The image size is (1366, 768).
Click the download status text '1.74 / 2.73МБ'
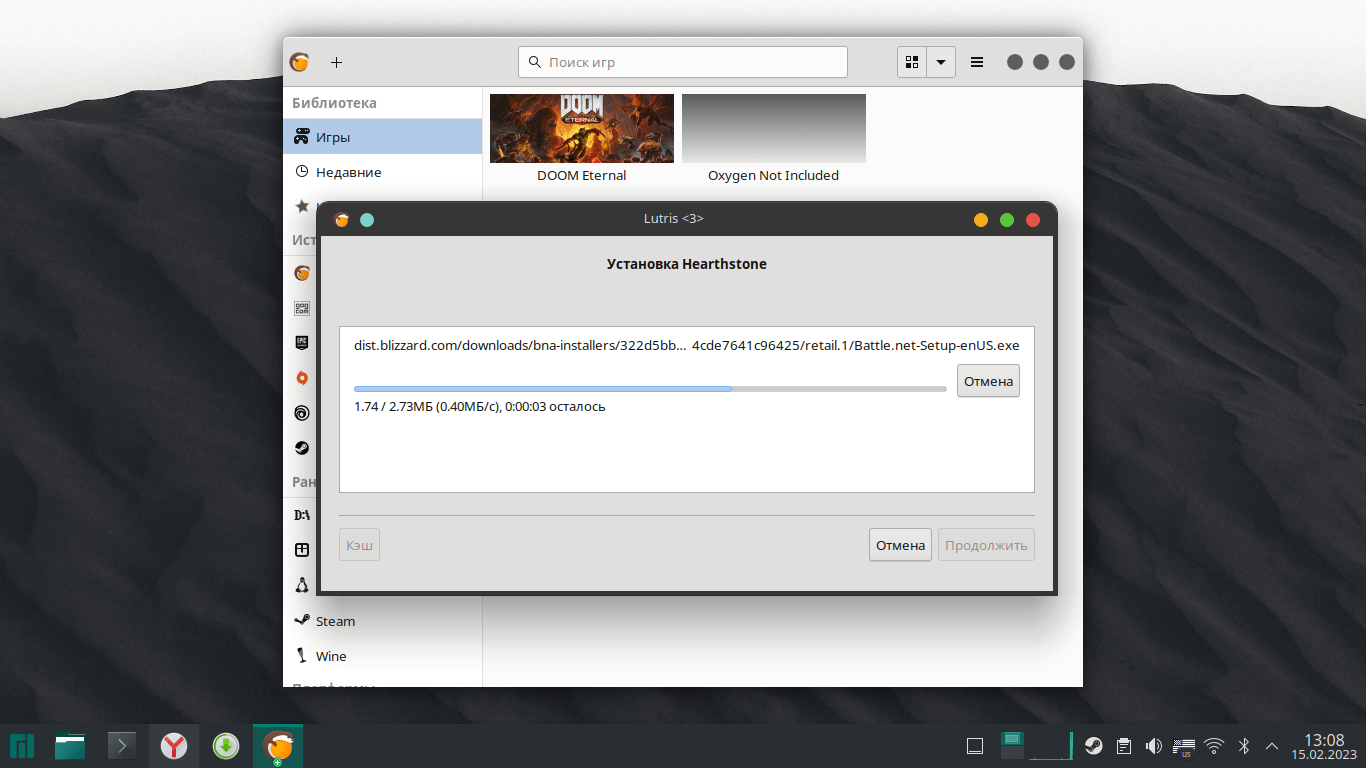pos(480,407)
